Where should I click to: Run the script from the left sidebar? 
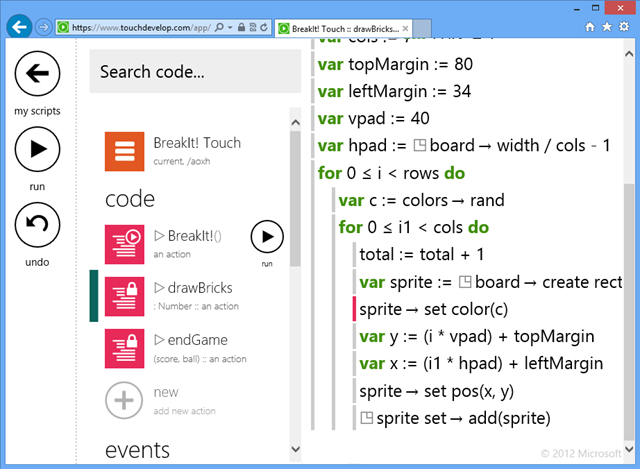coord(37,149)
